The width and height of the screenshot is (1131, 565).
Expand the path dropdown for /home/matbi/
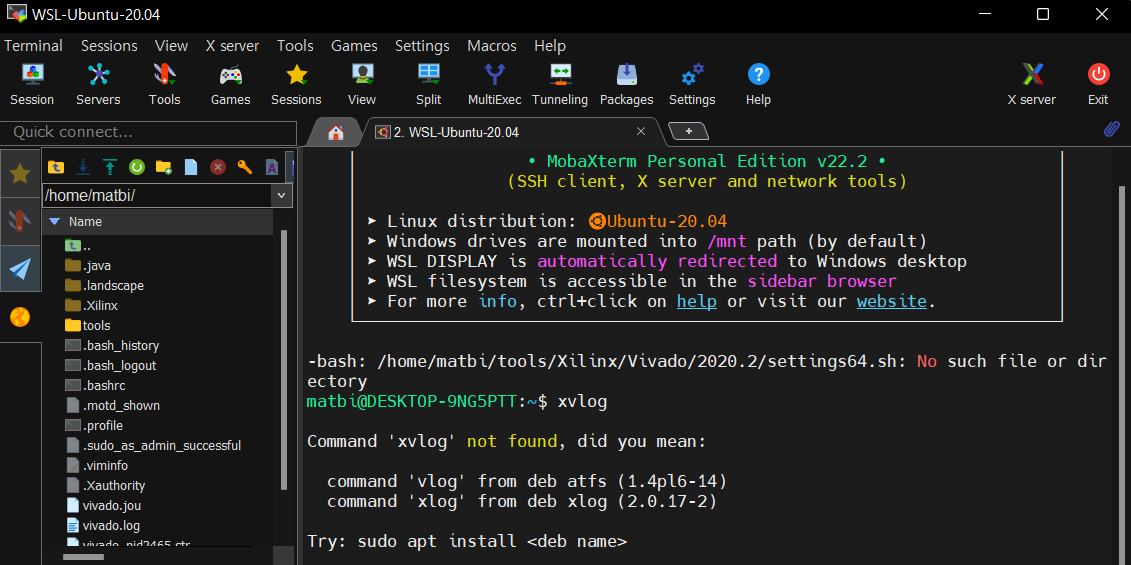tap(282, 196)
